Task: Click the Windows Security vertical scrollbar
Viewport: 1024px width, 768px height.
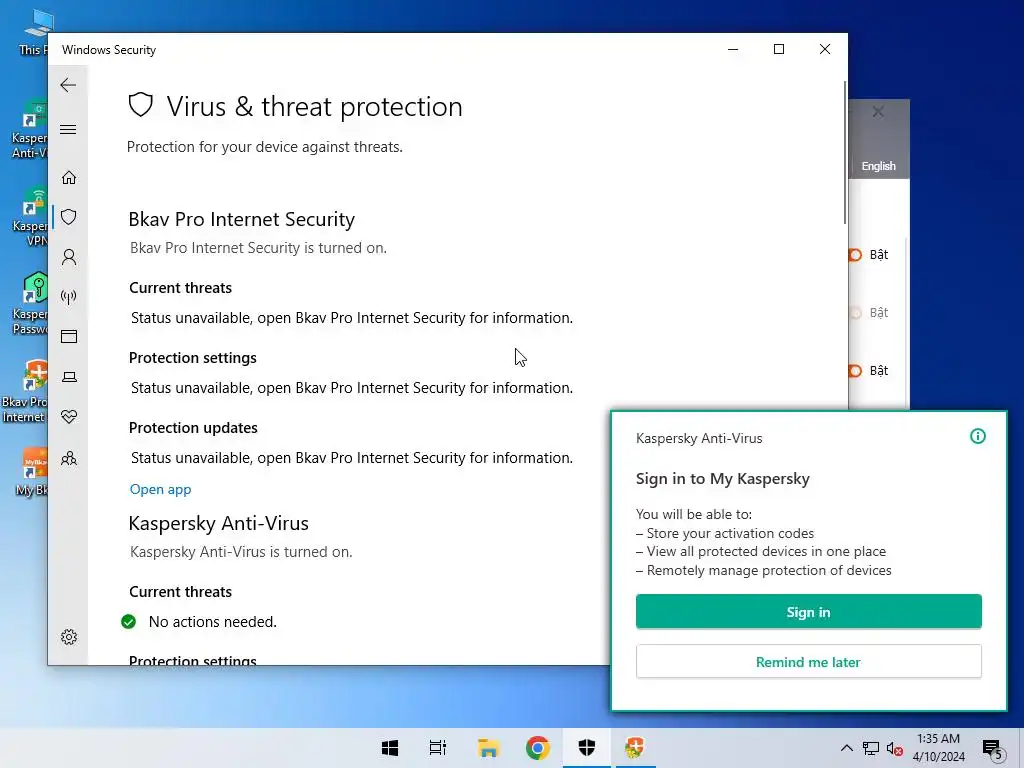Action: coord(844,152)
